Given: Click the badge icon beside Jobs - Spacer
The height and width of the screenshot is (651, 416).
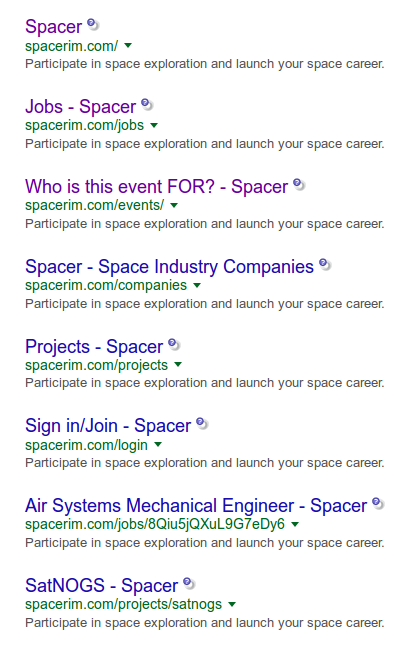Looking at the screenshot, I should pos(147,105).
